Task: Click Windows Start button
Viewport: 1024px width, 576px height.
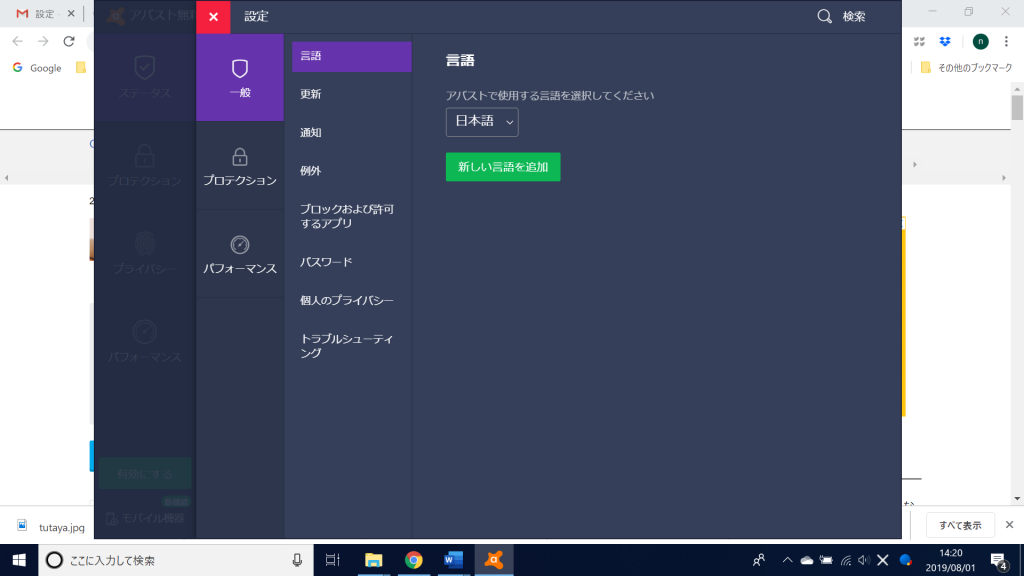Action: (x=19, y=560)
